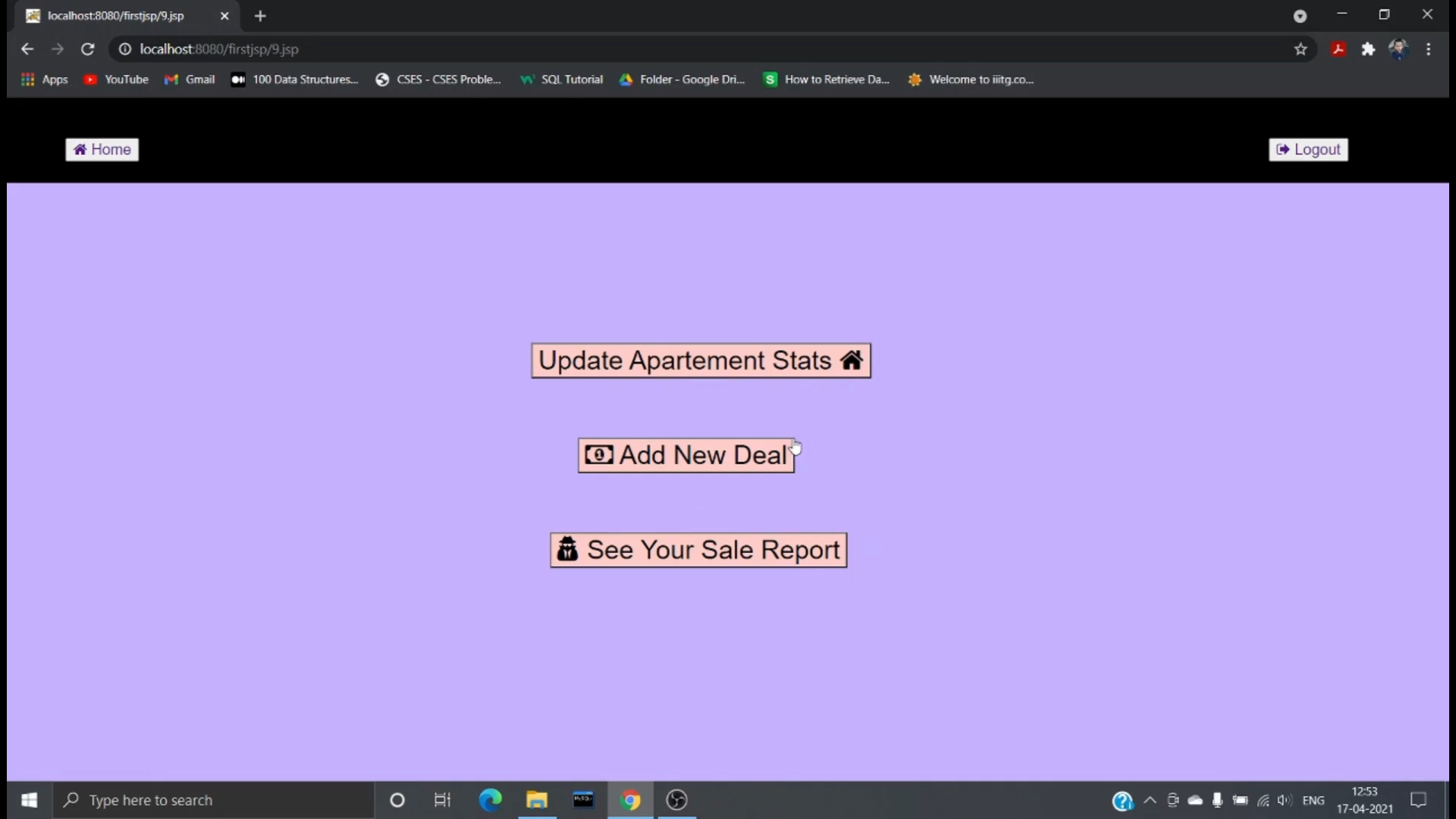Screen dimensions: 1456x819
Task: Open See Your Sale Report
Action: [x=698, y=550]
